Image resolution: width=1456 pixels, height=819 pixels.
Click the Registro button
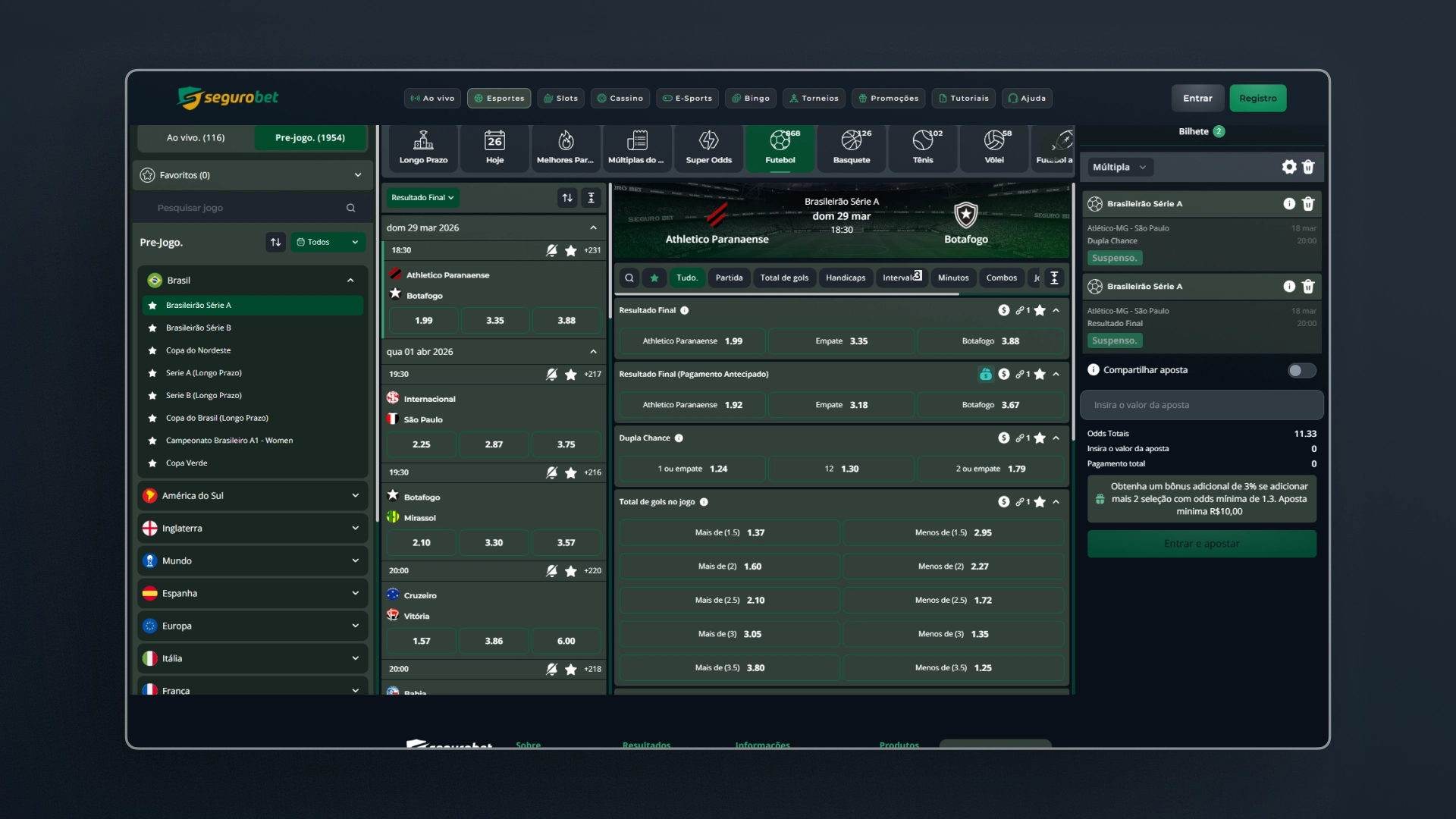(1257, 98)
